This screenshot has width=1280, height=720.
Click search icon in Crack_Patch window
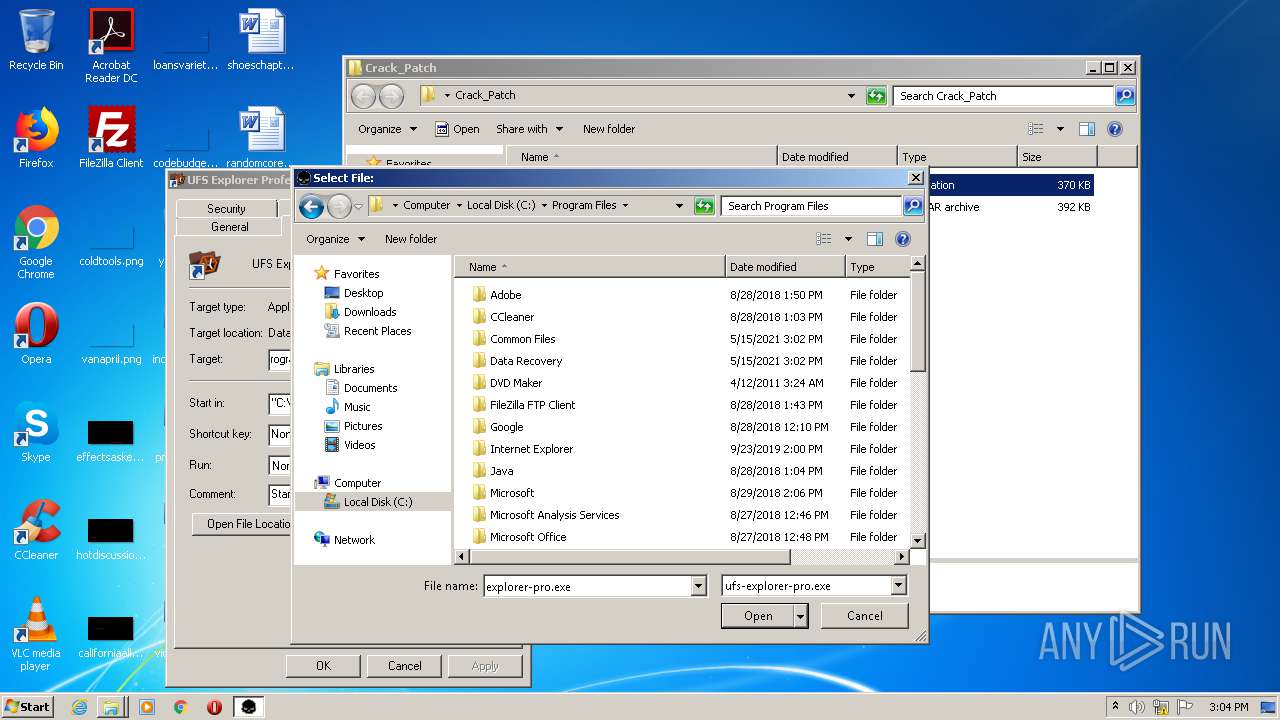(x=1125, y=96)
